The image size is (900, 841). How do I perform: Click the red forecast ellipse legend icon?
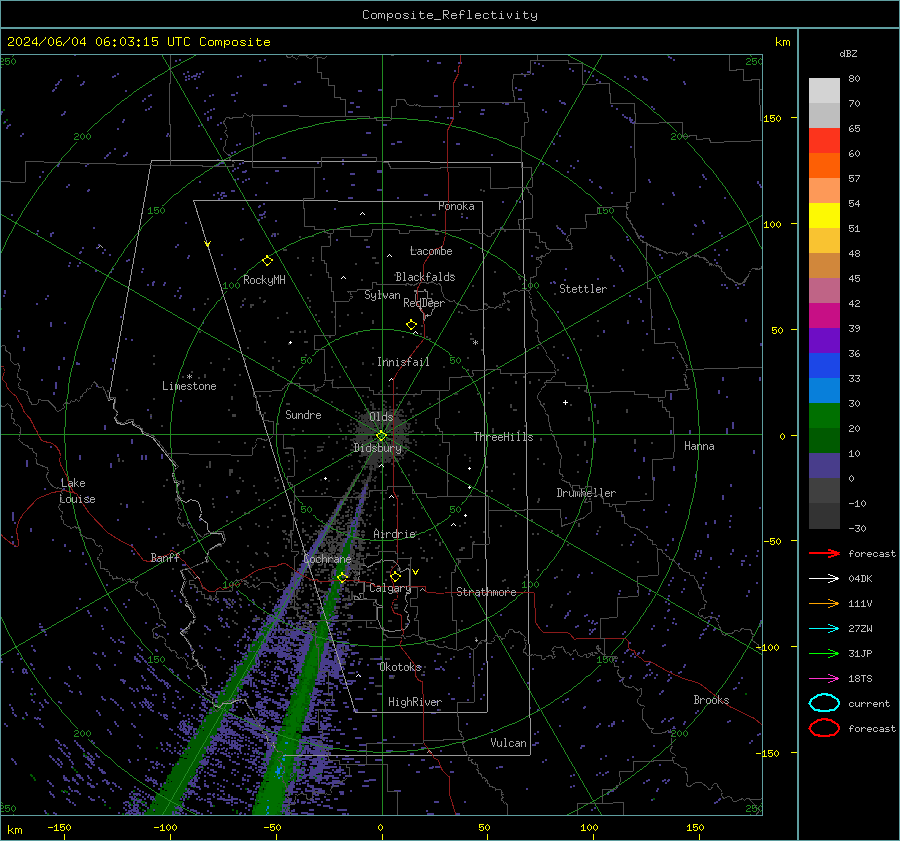coord(824,728)
